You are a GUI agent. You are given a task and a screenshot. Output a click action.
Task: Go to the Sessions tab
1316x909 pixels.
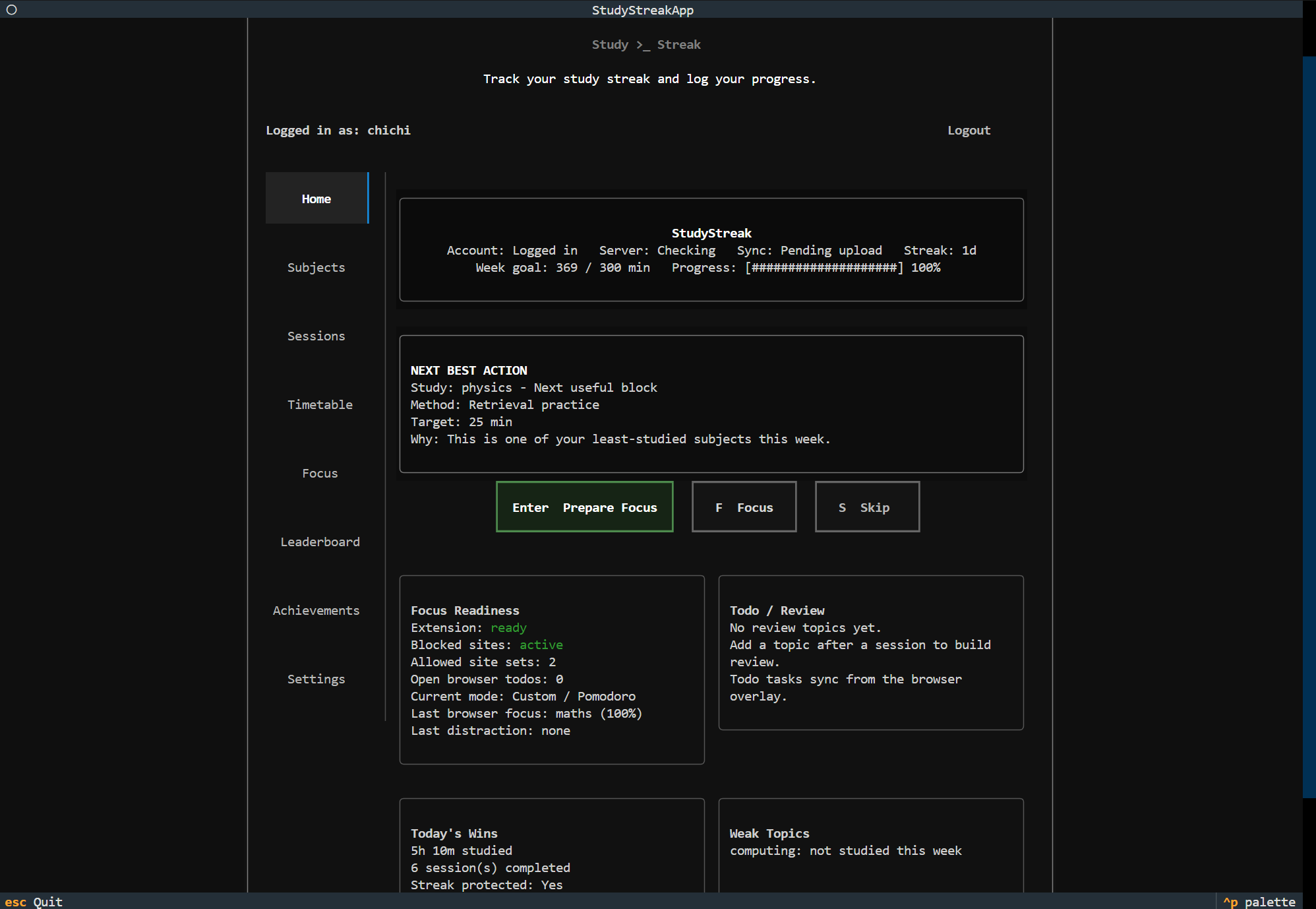(316, 336)
